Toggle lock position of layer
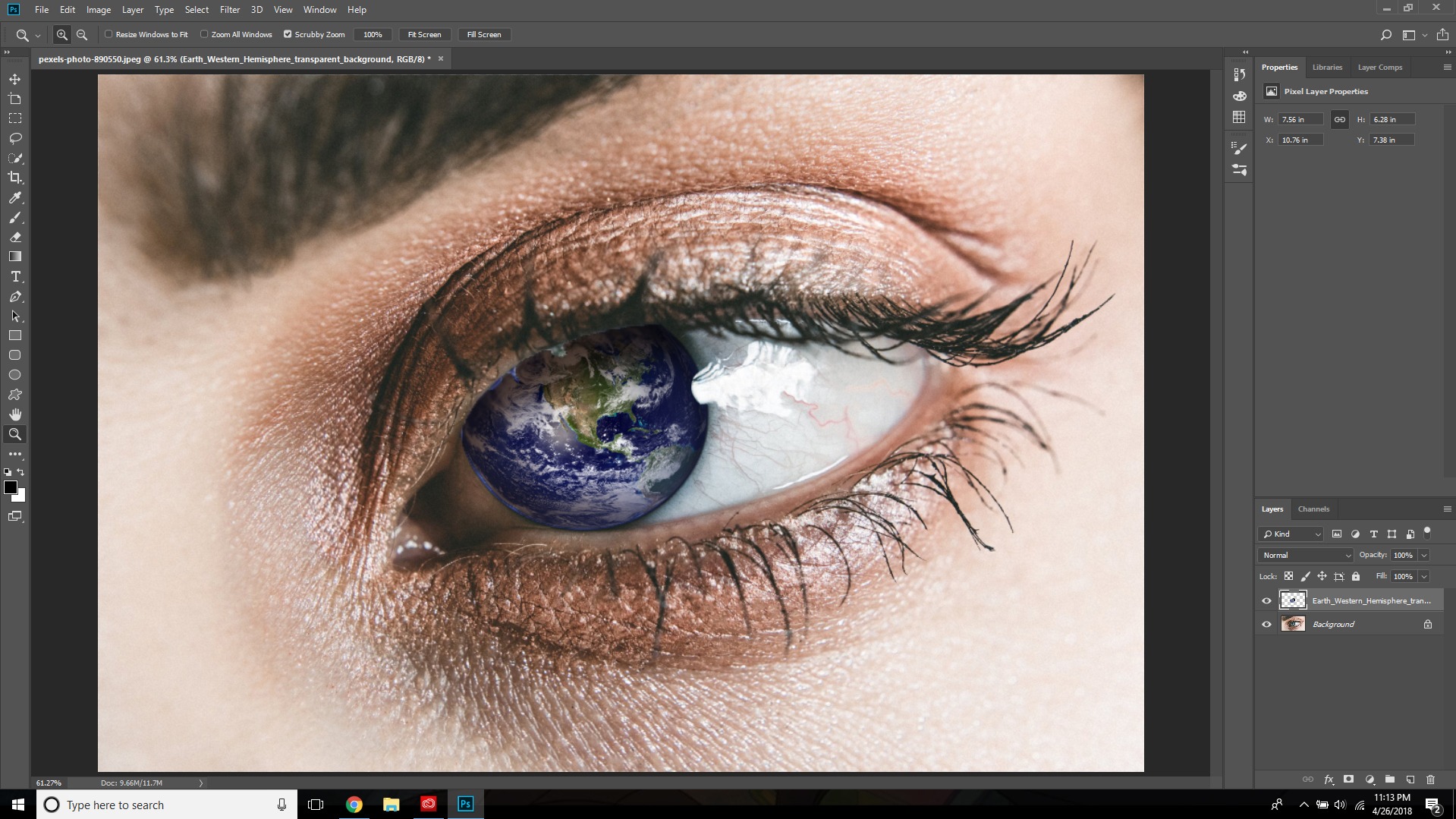Screen dimensions: 1456x819 [1322, 576]
